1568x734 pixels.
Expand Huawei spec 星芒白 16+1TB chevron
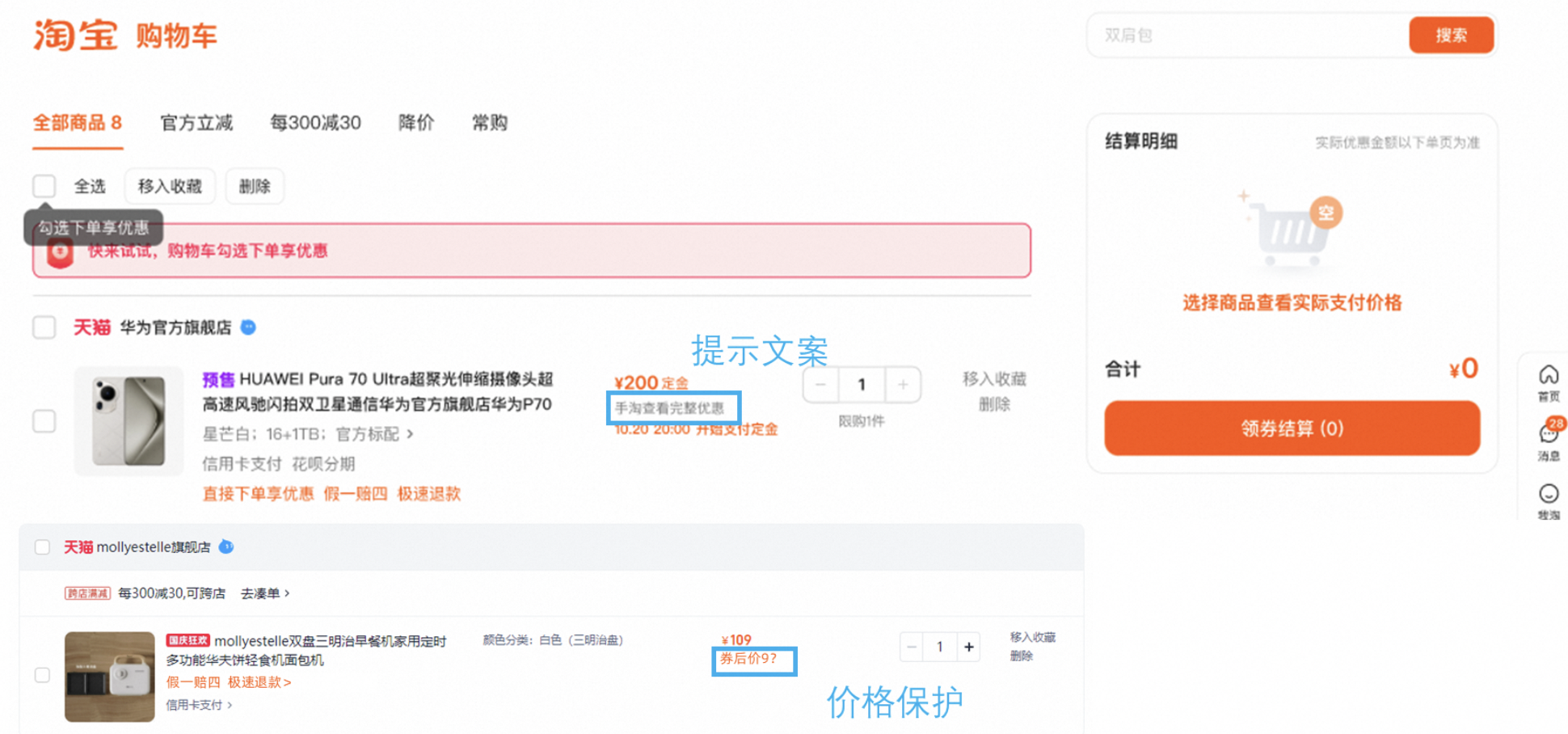click(411, 434)
